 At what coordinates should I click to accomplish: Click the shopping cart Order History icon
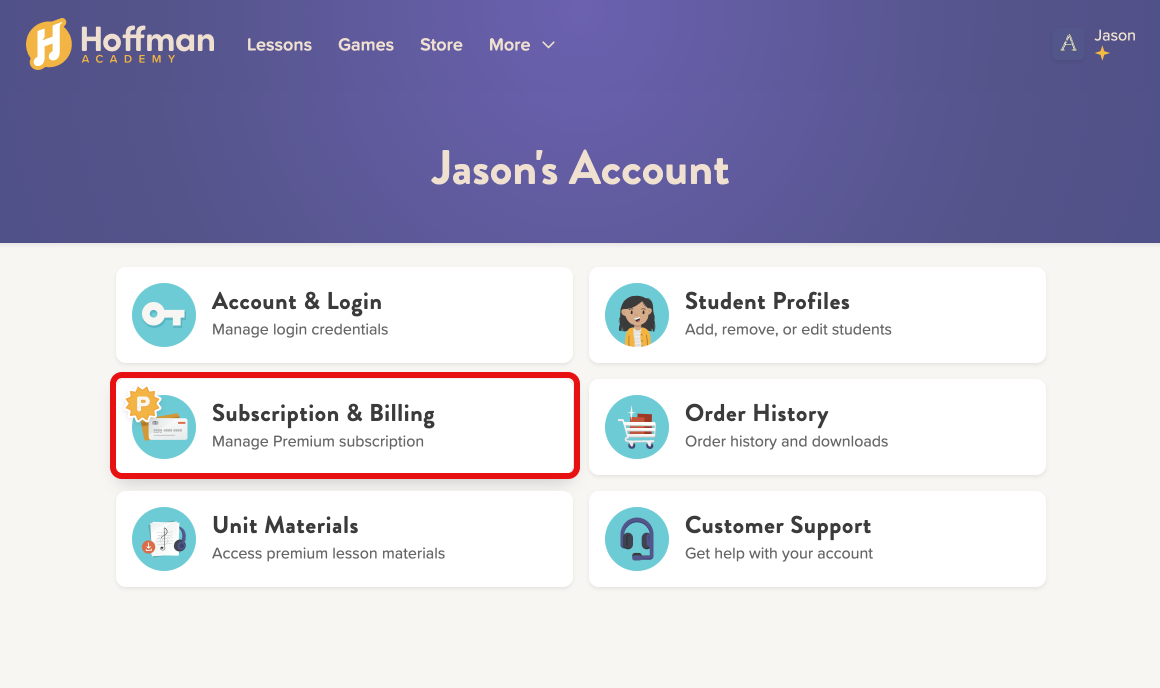(637, 427)
